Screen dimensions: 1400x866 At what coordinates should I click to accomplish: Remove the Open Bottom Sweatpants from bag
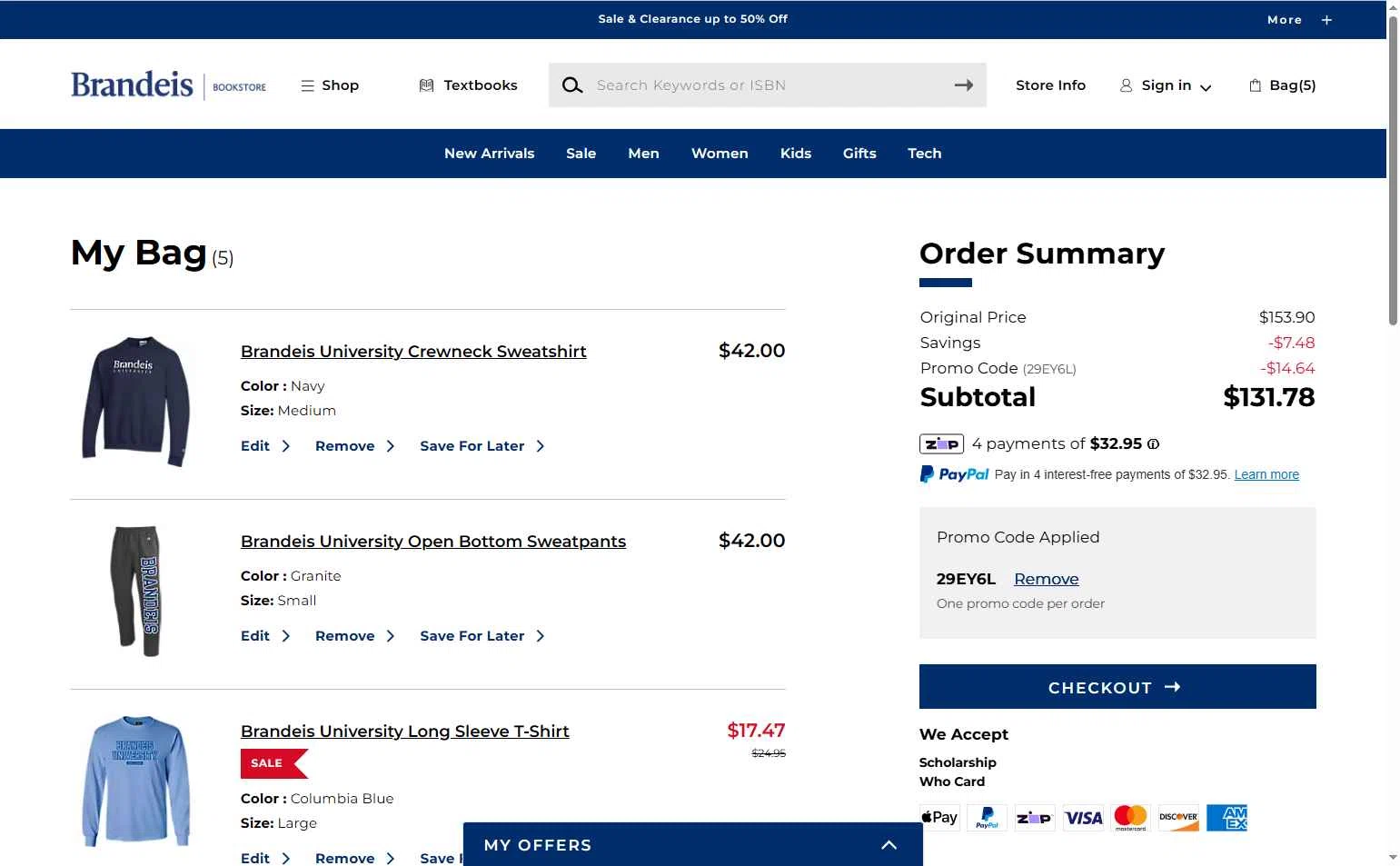354,636
